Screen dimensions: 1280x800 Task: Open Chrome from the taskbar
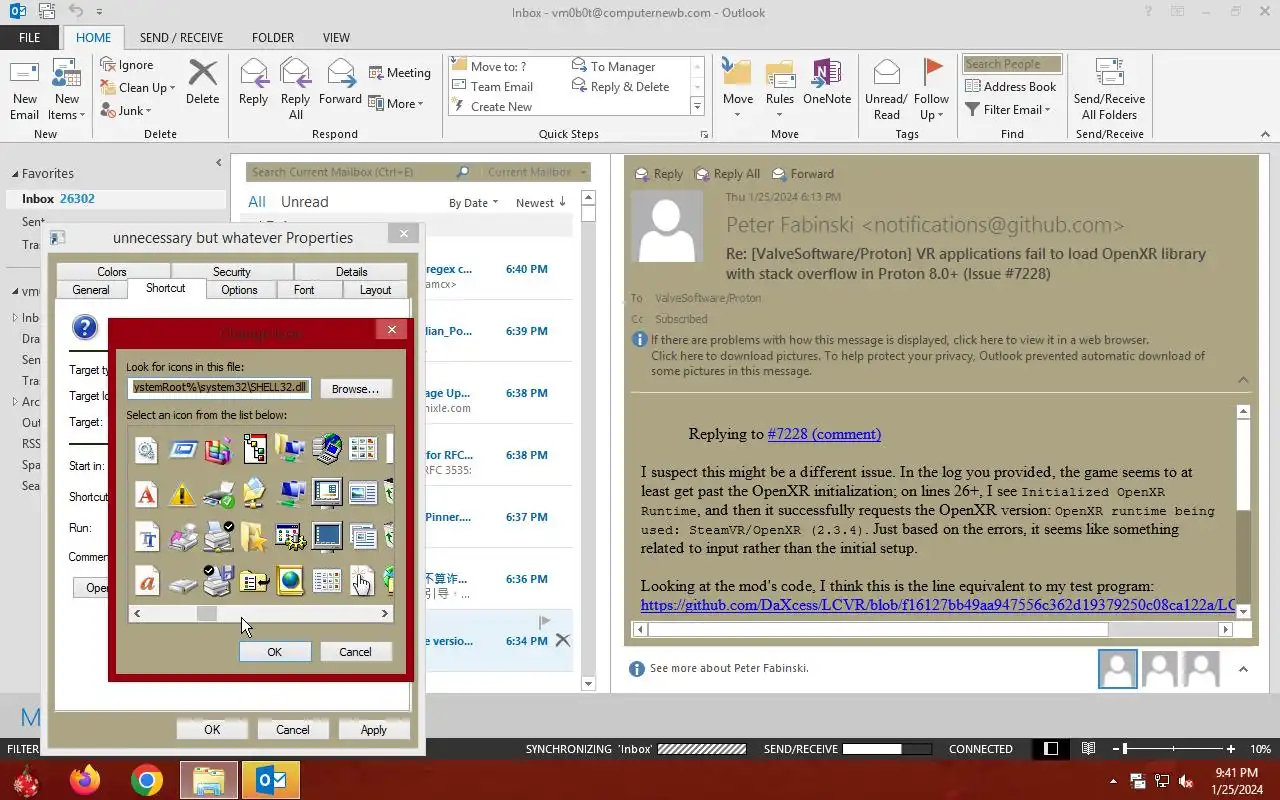(147, 780)
